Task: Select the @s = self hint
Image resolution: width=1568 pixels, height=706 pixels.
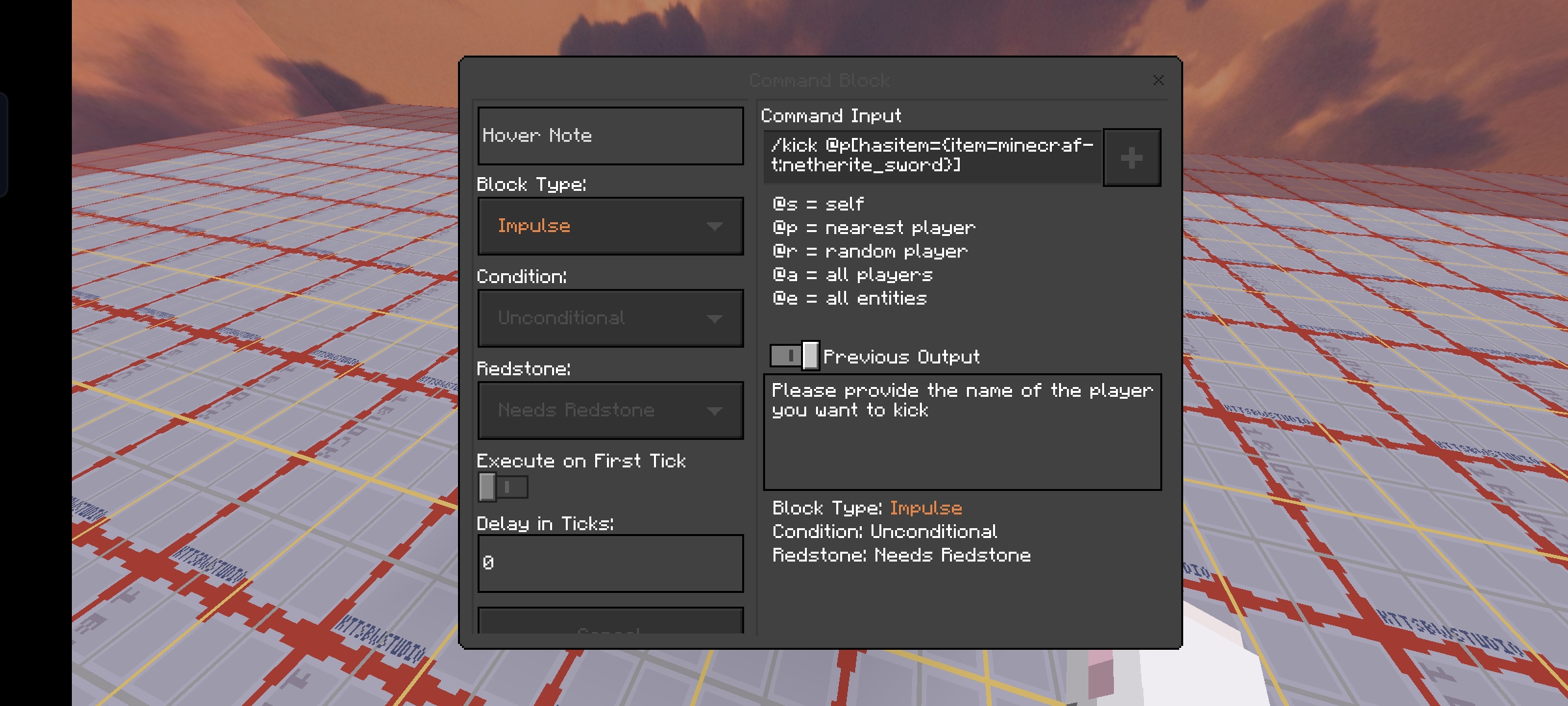Action: click(818, 205)
